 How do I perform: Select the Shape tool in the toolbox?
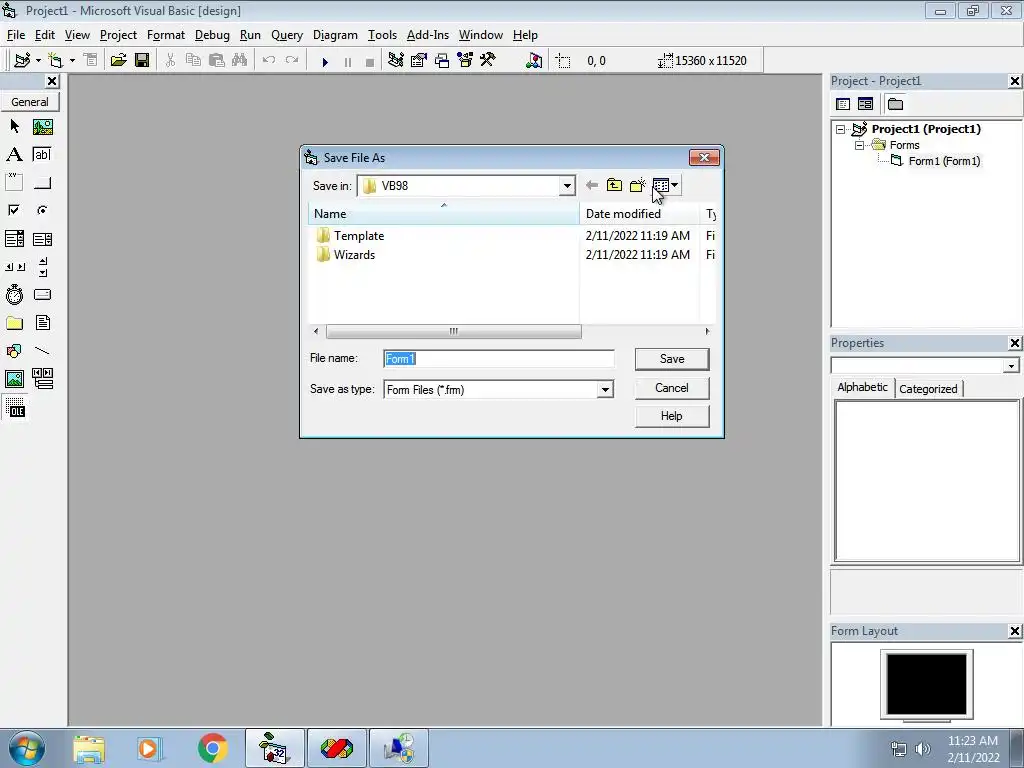point(14,351)
